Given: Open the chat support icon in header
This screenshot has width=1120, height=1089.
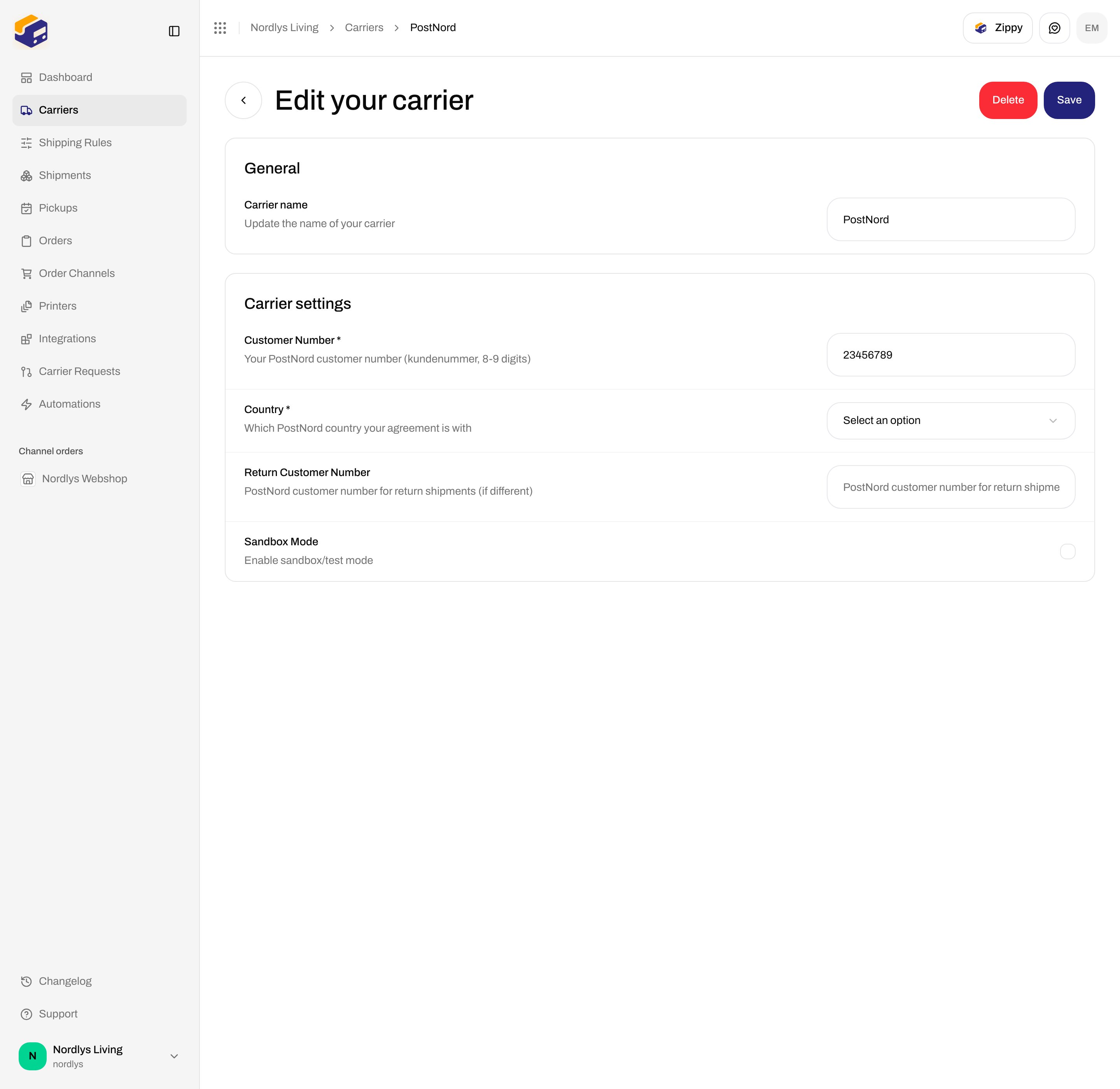Looking at the screenshot, I should coord(1054,28).
